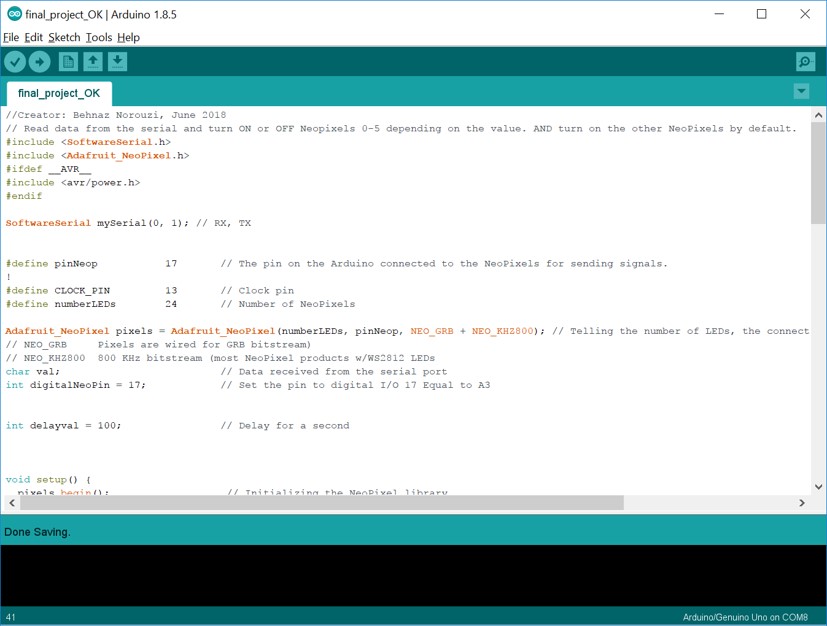The image size is (827, 626).
Task: Click the horizontal scrollbar thumb
Action: point(322,503)
